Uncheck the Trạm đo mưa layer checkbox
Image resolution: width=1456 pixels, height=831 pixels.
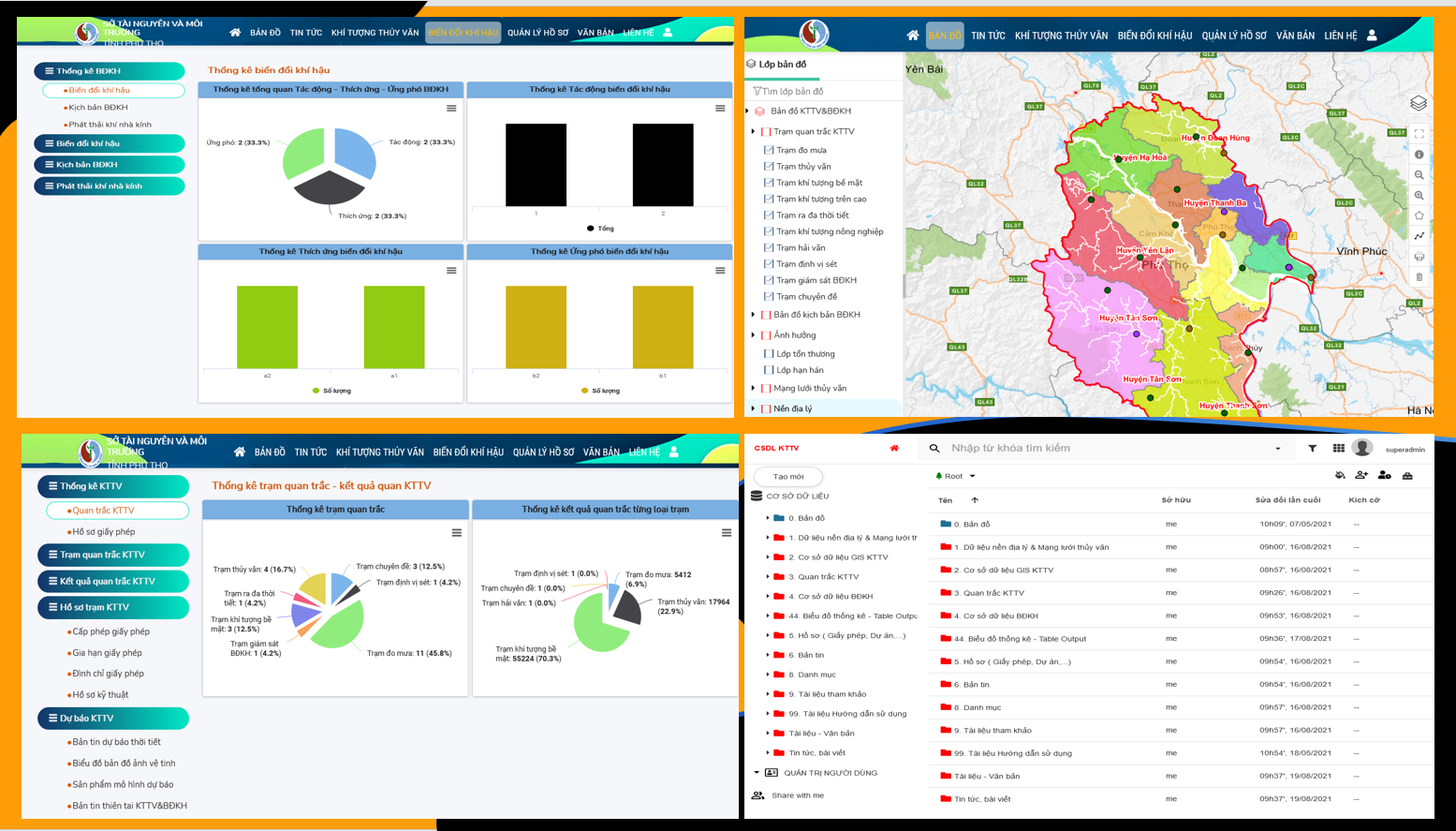(769, 150)
